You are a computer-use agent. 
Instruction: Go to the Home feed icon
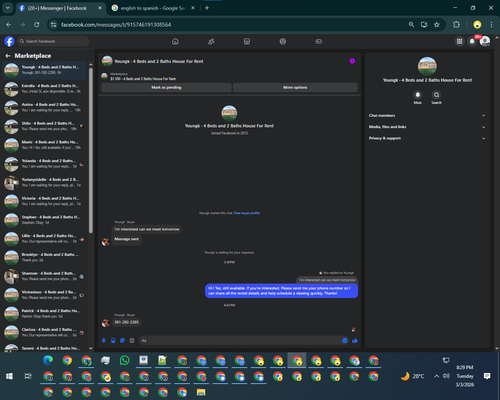coord(175,41)
